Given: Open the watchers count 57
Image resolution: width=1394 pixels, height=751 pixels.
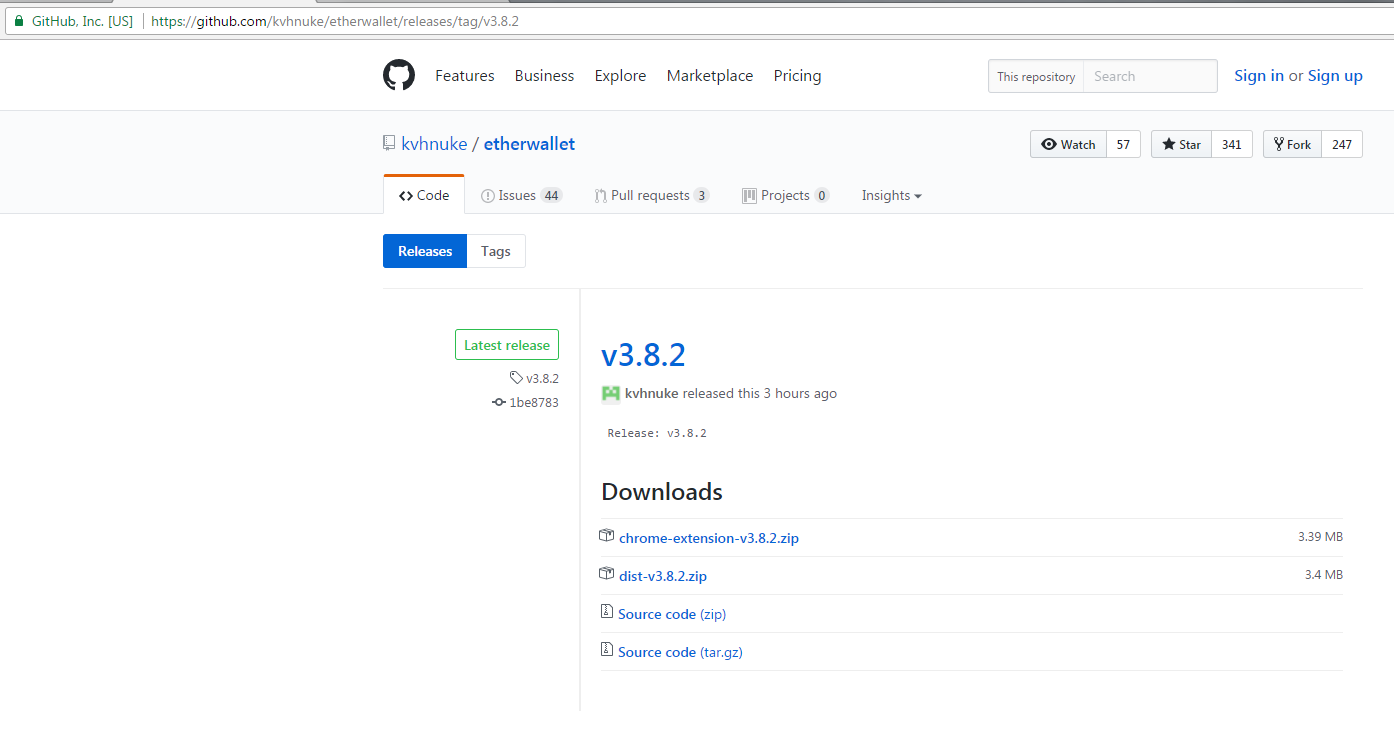Looking at the screenshot, I should click(1123, 144).
